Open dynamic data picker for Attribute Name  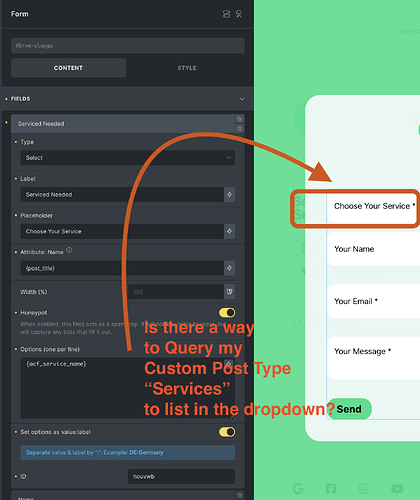pos(229,268)
